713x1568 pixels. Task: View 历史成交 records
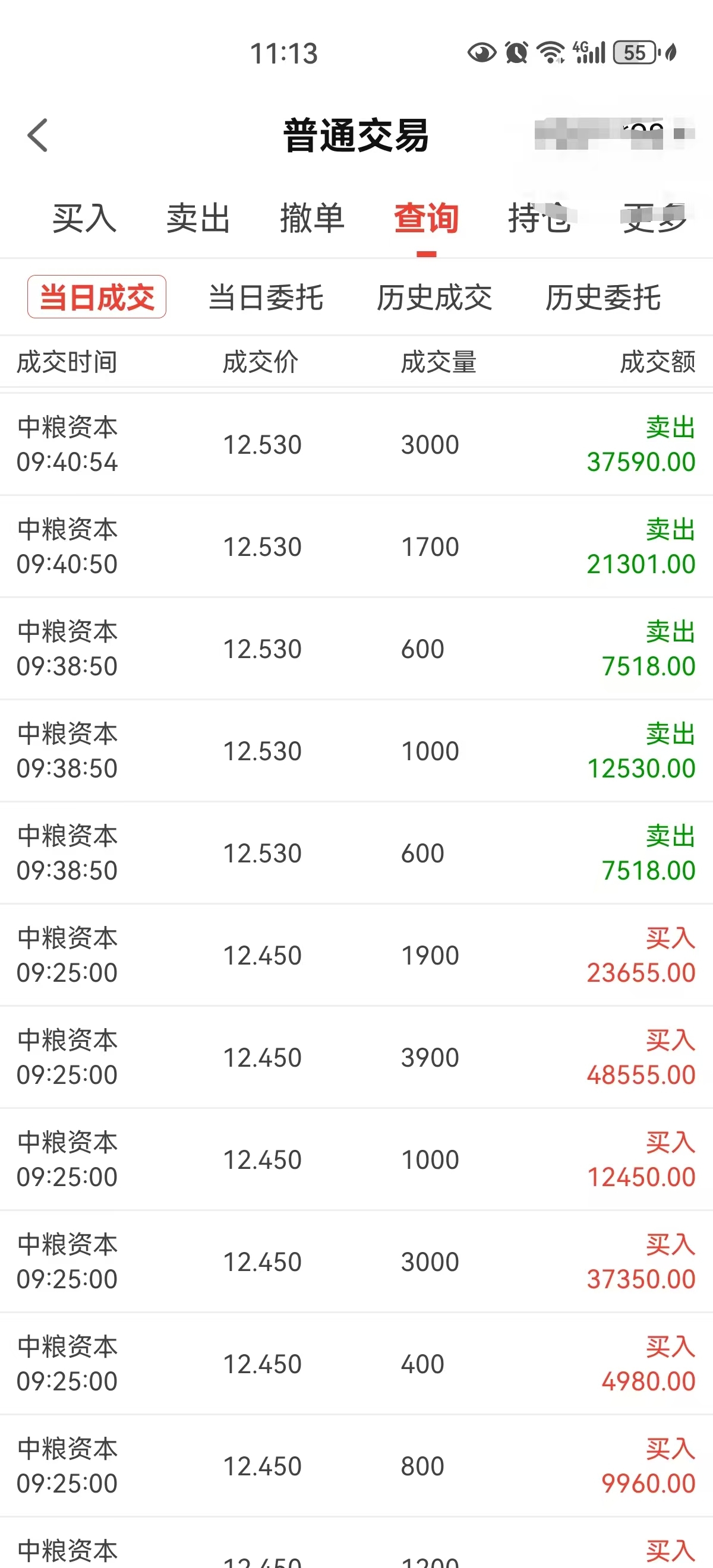[x=434, y=298]
